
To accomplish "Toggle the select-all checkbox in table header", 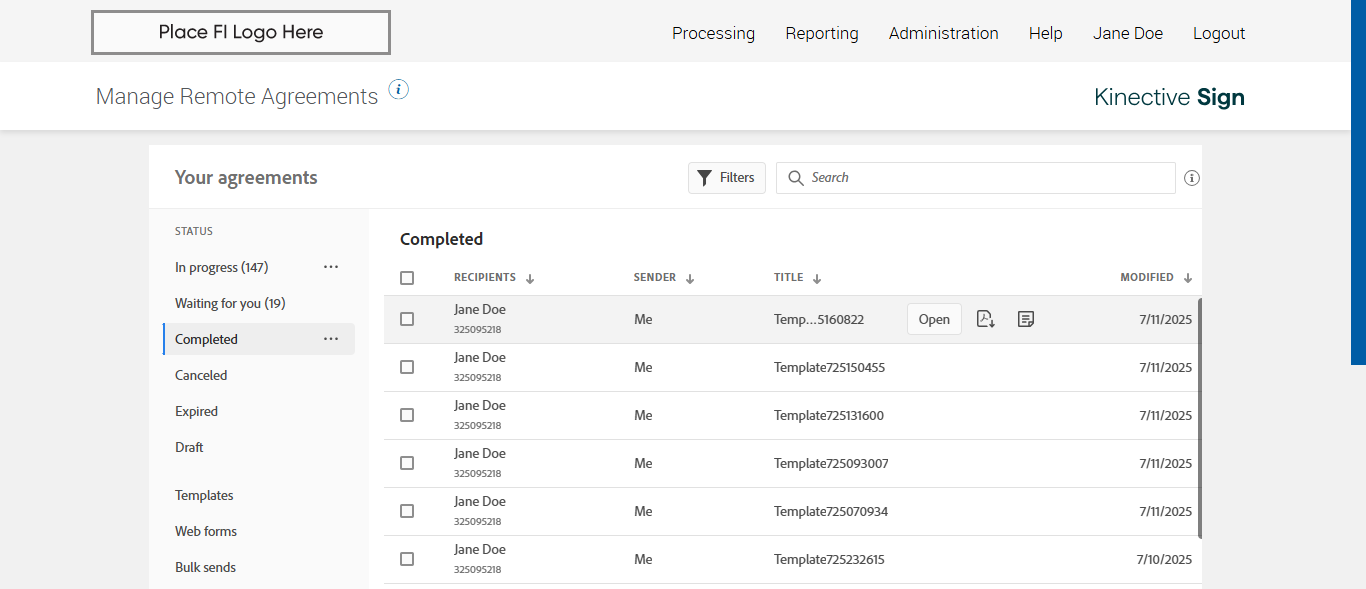I will point(407,278).
